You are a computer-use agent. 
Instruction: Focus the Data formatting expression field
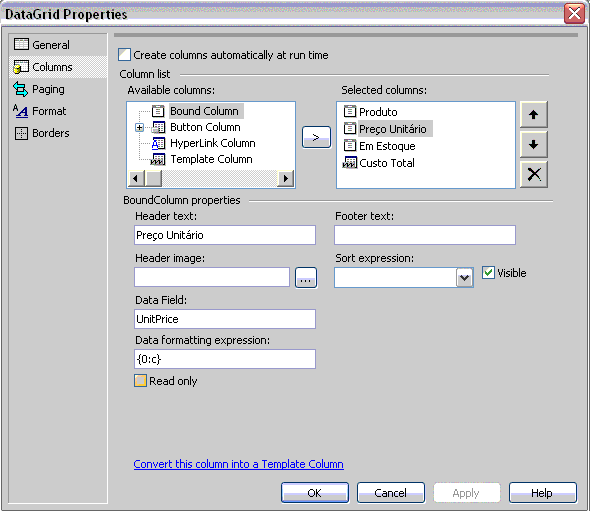(x=225, y=359)
